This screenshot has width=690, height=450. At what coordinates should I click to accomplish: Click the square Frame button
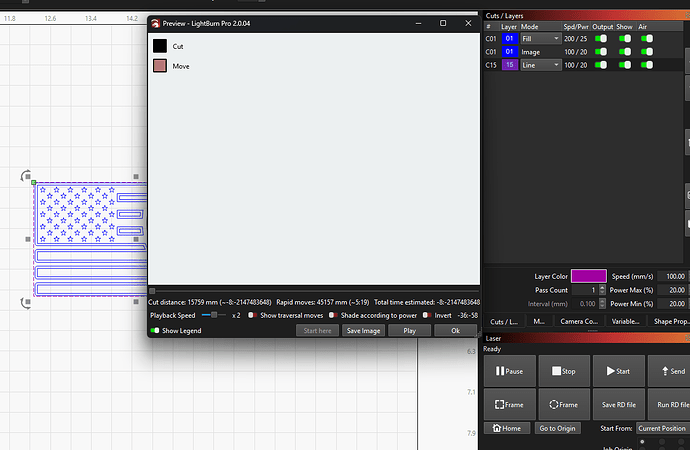510,404
